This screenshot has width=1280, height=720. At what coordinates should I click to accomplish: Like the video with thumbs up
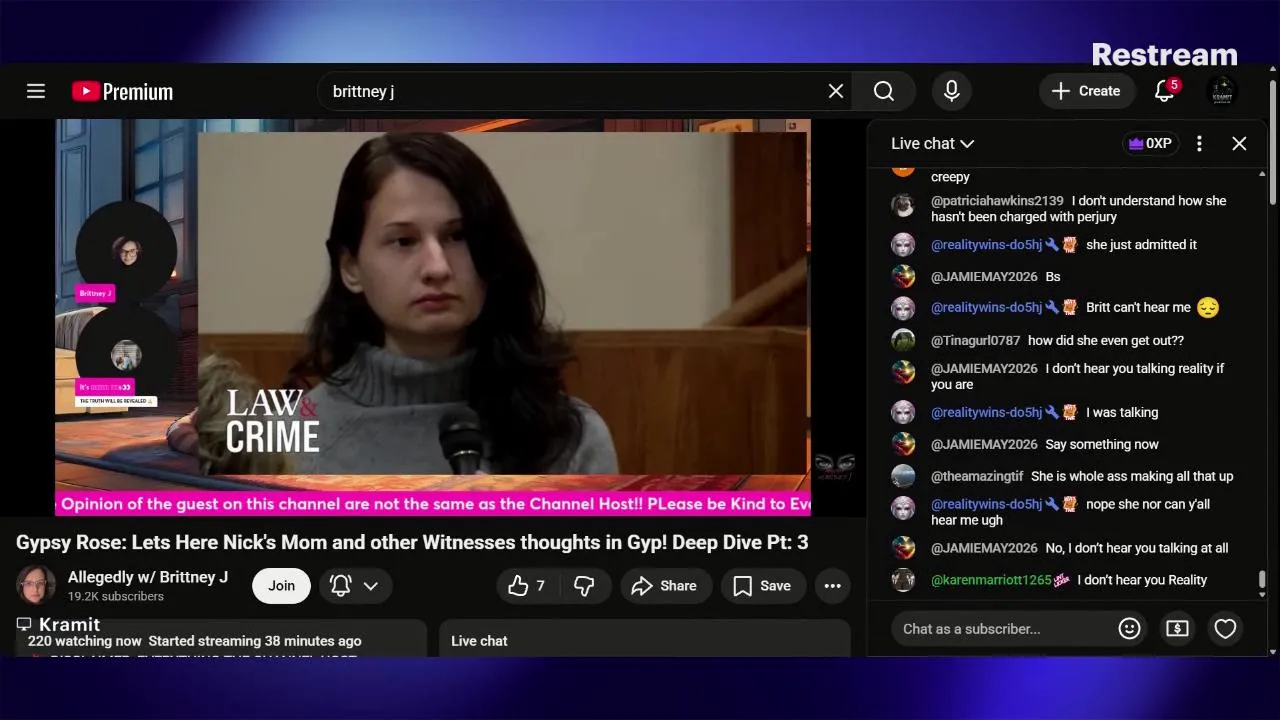(528, 586)
